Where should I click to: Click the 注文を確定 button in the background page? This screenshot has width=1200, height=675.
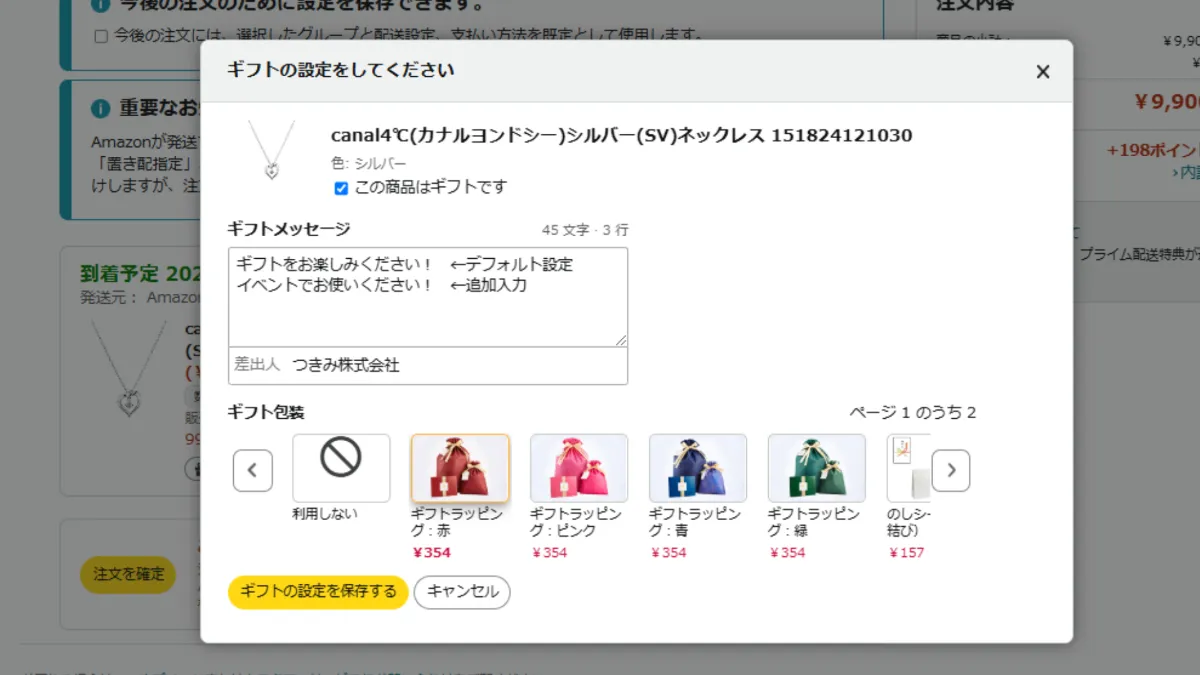(128, 575)
